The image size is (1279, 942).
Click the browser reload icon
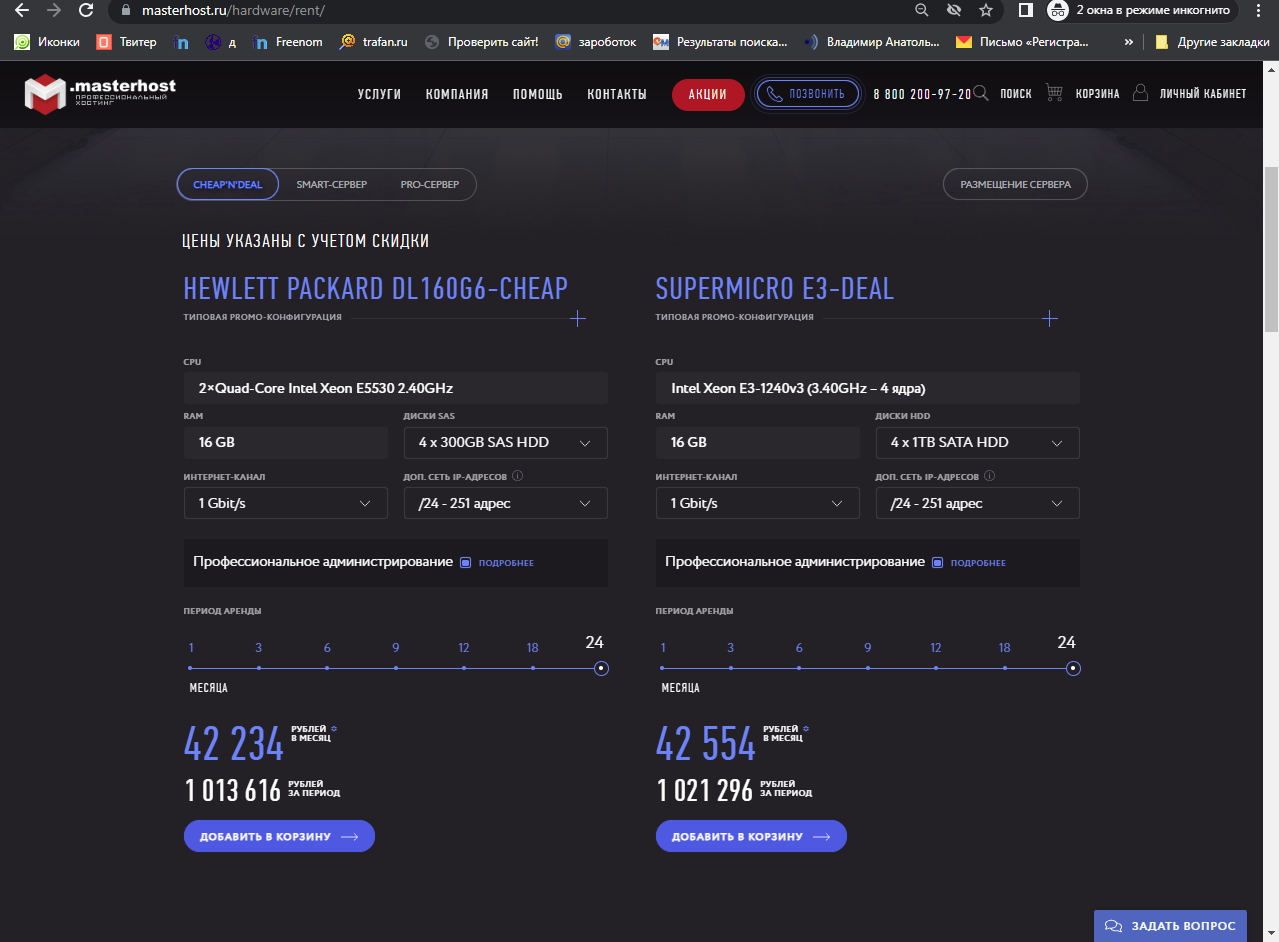(86, 11)
